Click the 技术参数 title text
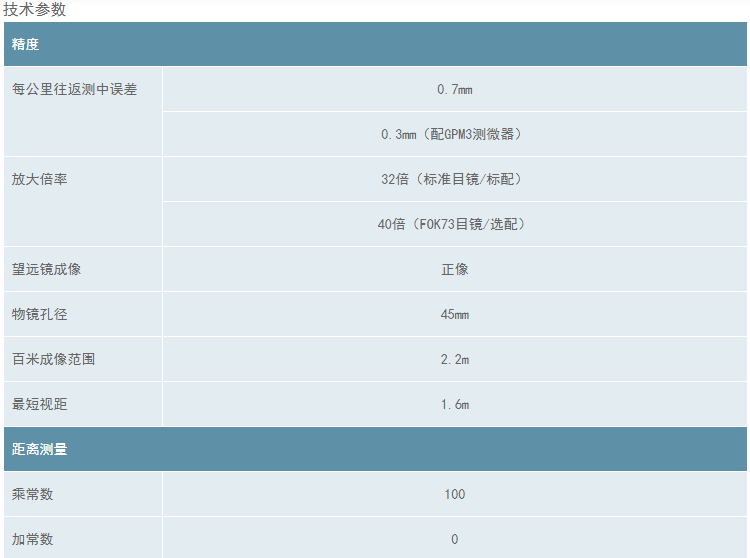The image size is (750, 558). tap(35, 10)
